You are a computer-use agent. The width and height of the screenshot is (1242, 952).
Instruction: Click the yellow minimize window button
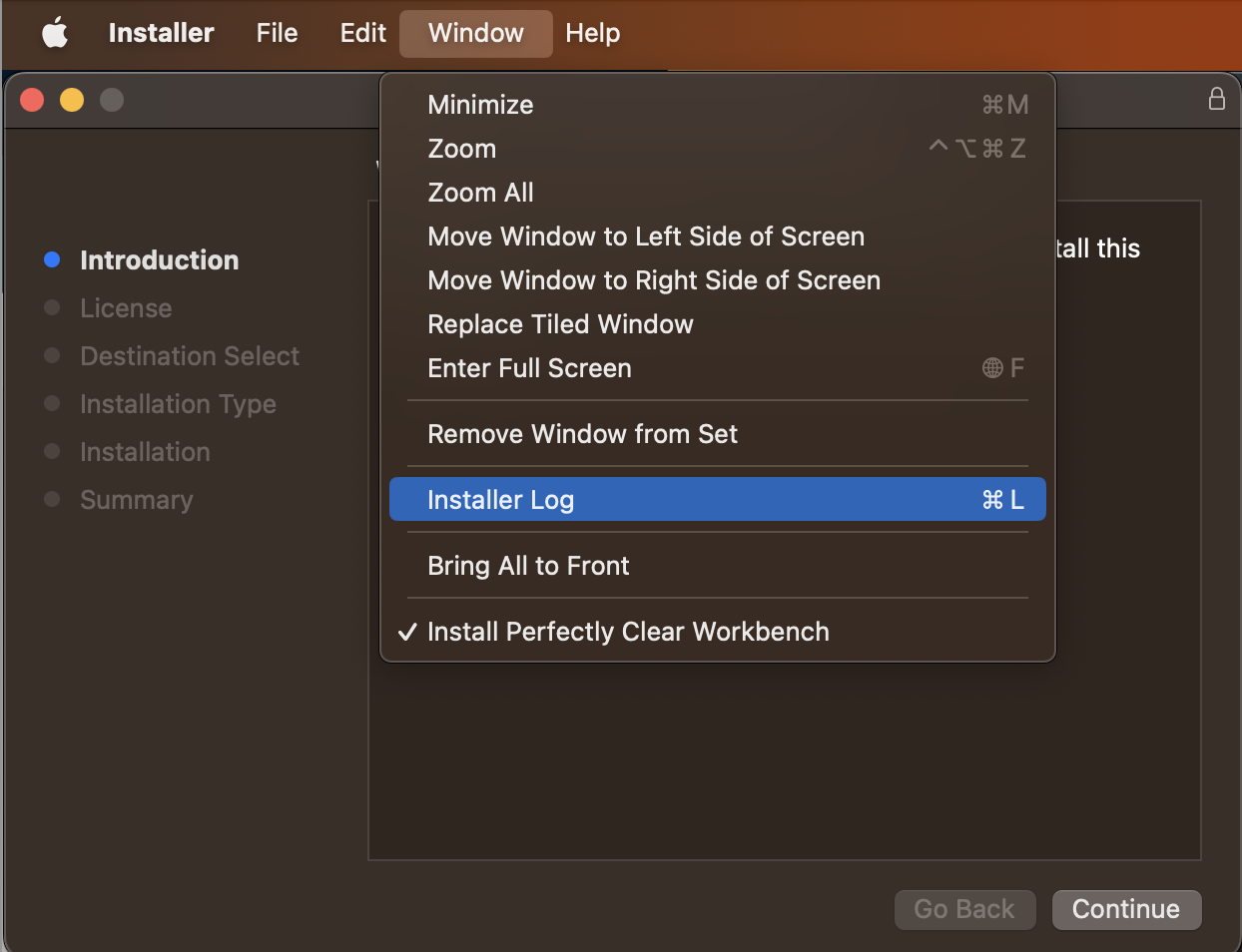point(72,100)
